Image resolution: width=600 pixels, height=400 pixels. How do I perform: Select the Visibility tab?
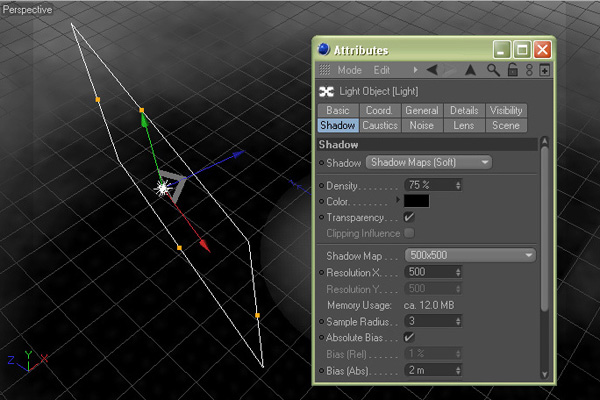[506, 111]
